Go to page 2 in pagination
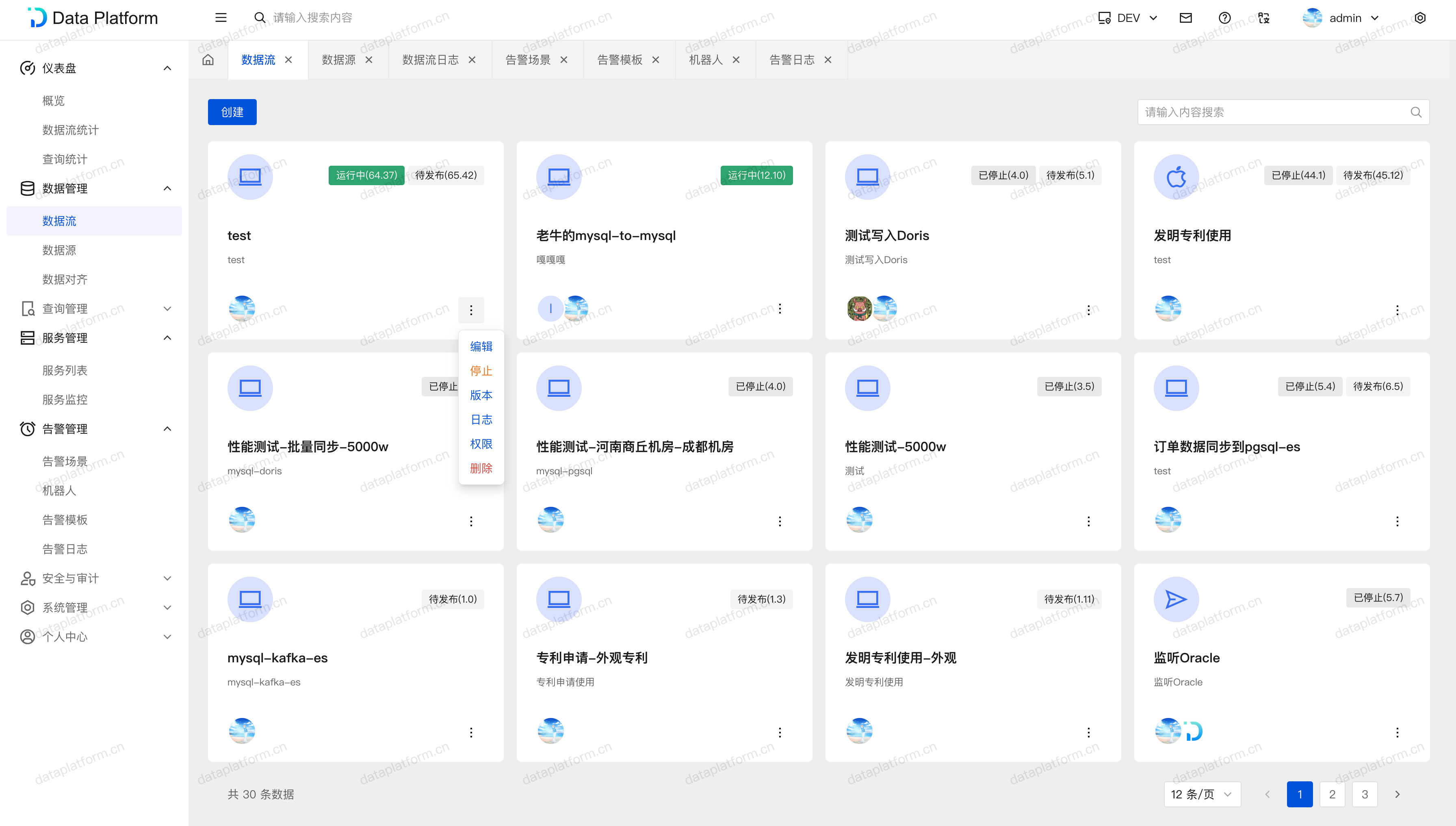Image resolution: width=1456 pixels, height=826 pixels. tap(1332, 794)
